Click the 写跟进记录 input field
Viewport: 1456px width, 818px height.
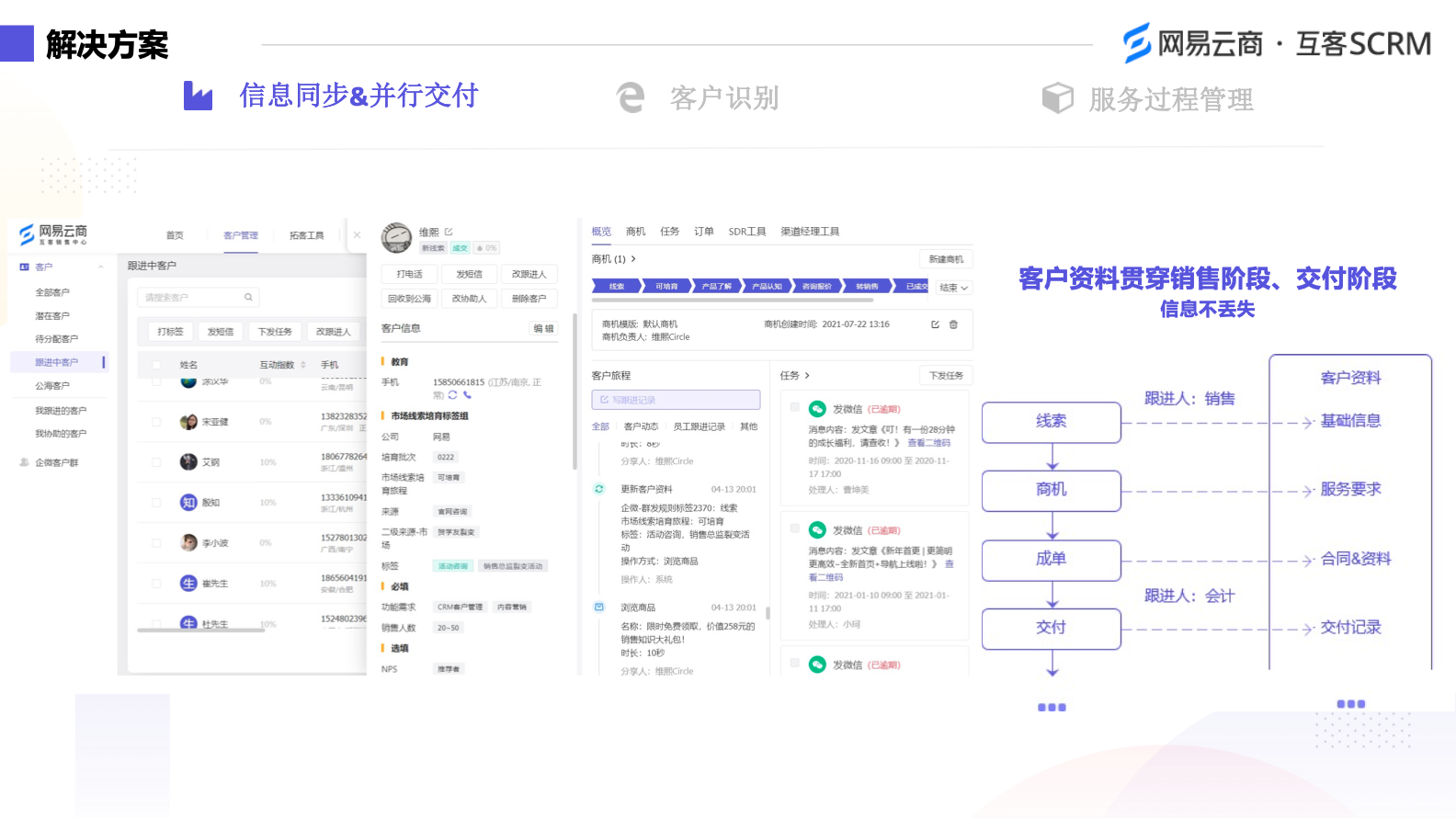point(676,400)
